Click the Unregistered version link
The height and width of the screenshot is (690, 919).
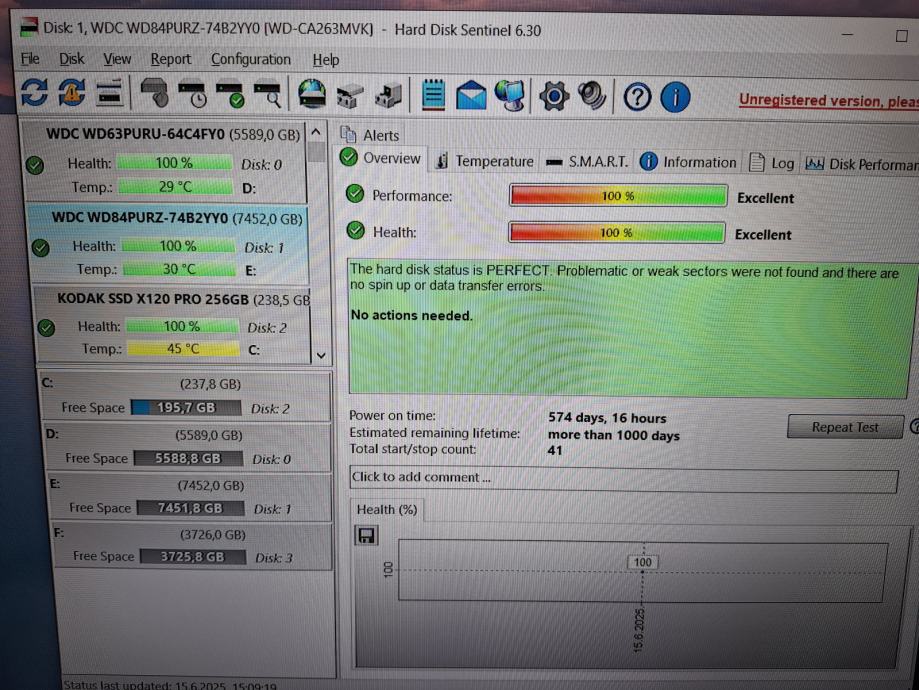(829, 101)
